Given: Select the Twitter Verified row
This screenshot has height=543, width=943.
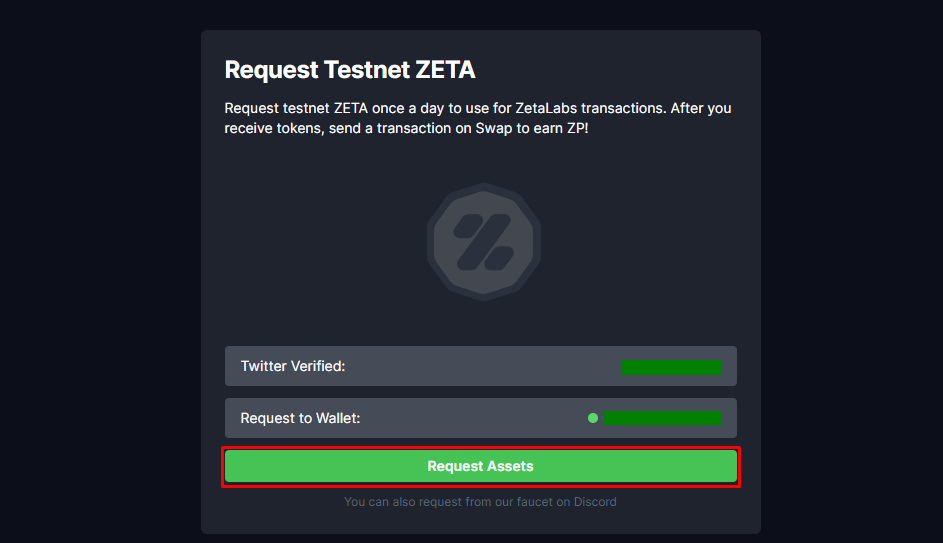Looking at the screenshot, I should click(481, 366).
